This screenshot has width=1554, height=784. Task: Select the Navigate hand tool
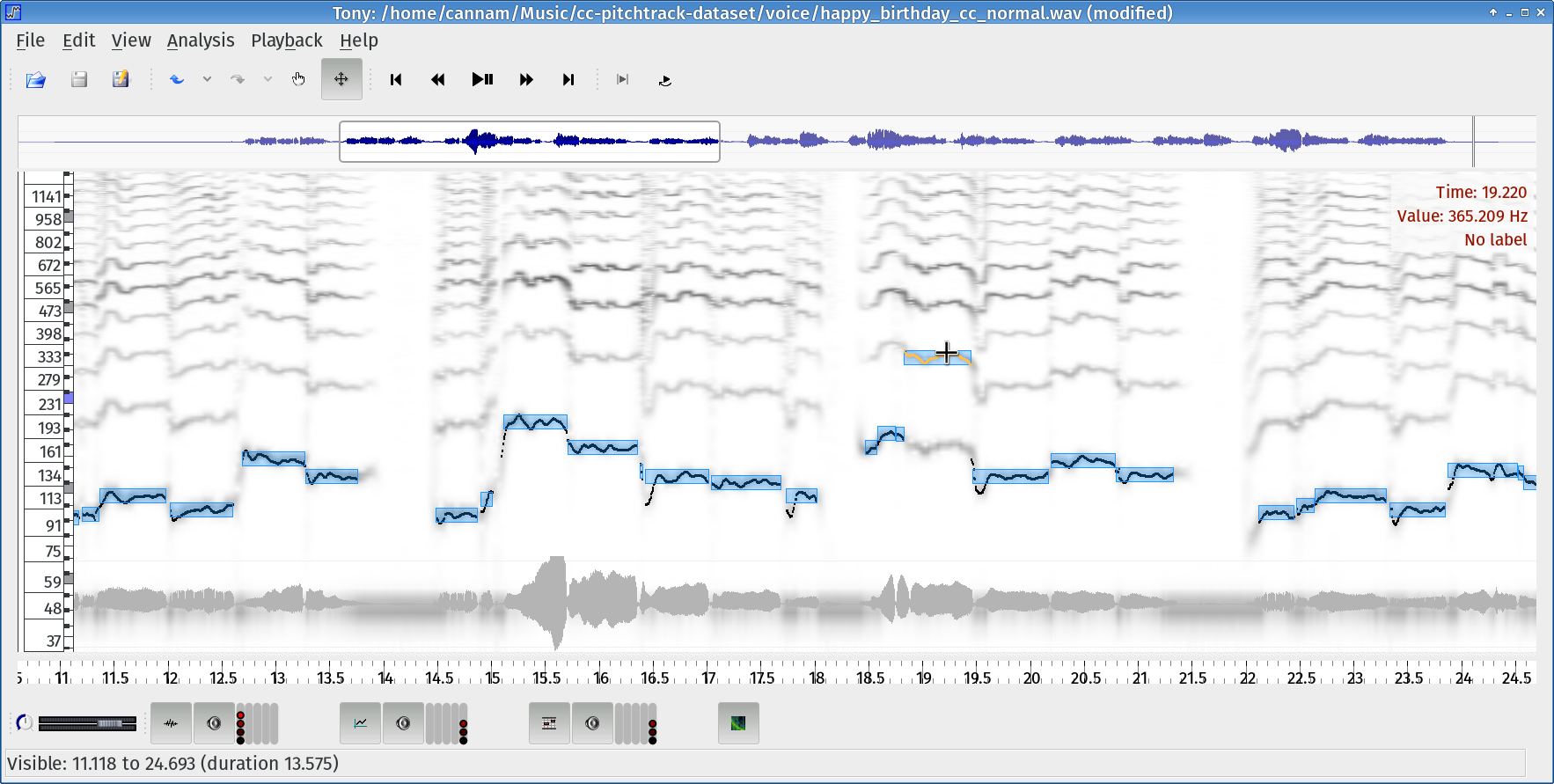click(x=298, y=80)
